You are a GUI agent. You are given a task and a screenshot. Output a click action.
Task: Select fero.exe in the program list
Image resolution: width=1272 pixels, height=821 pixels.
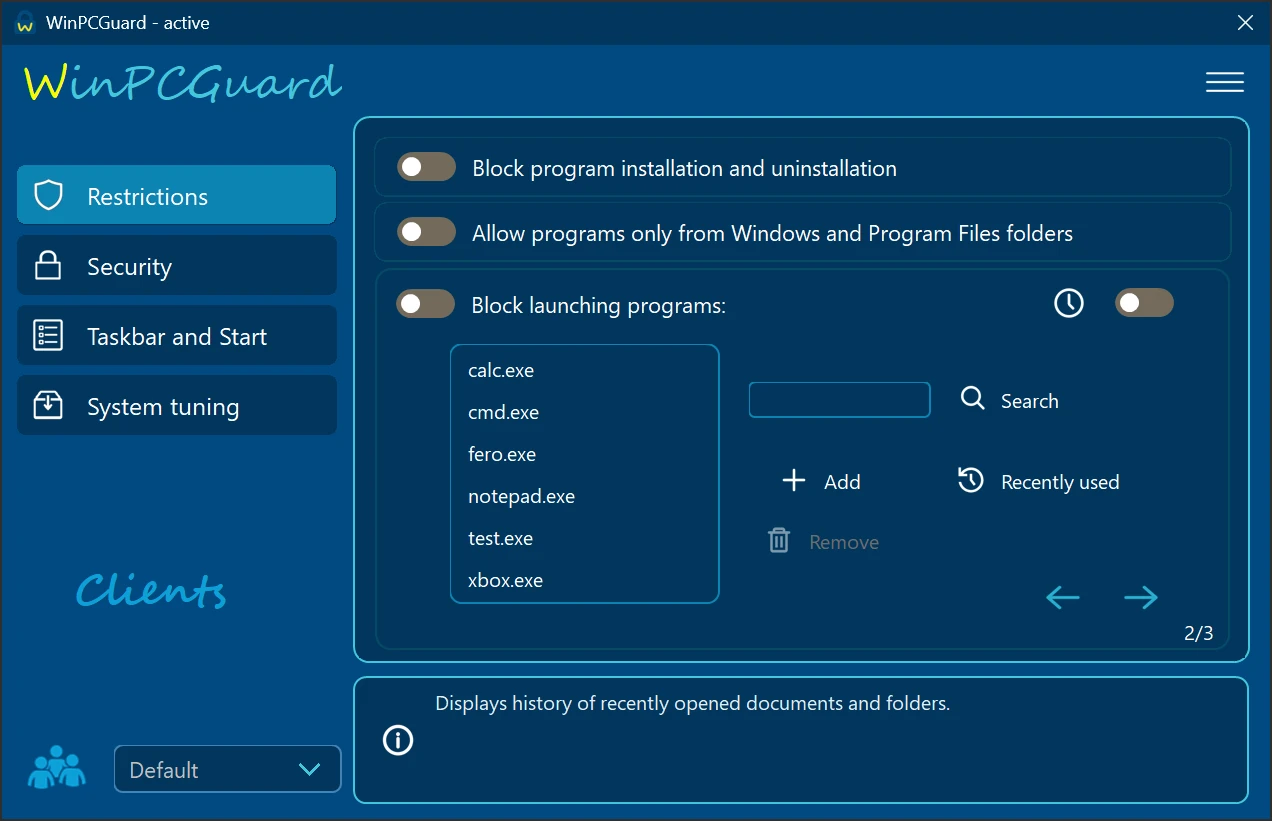click(585, 454)
